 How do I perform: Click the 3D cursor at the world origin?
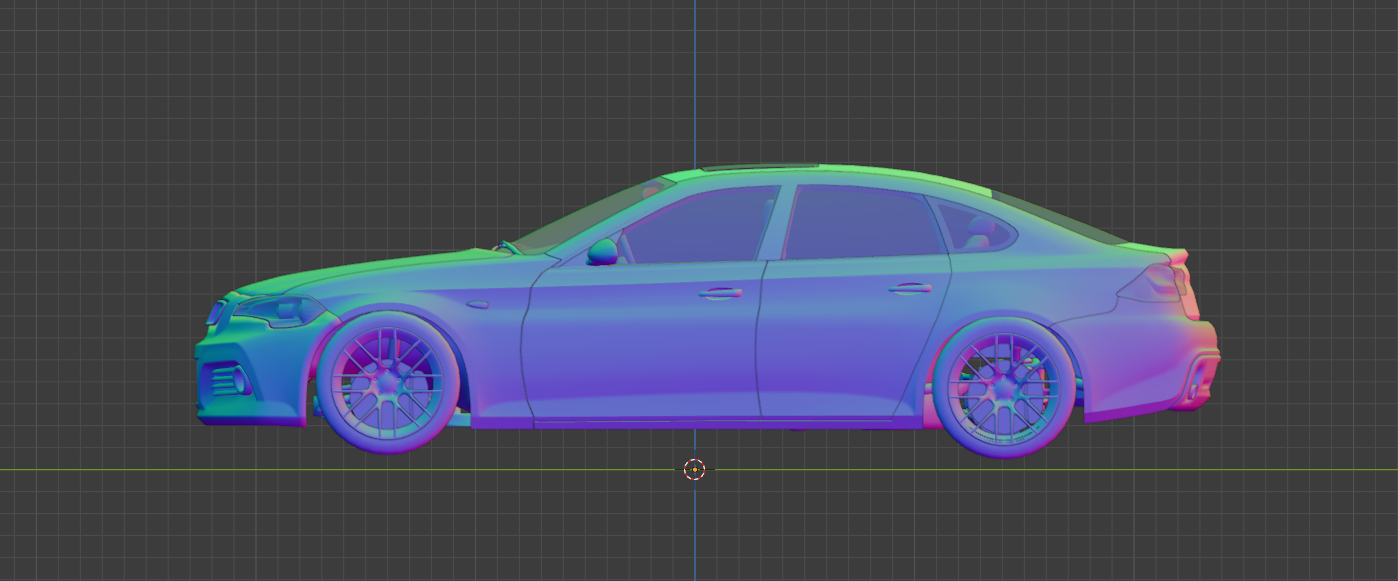coord(694,469)
